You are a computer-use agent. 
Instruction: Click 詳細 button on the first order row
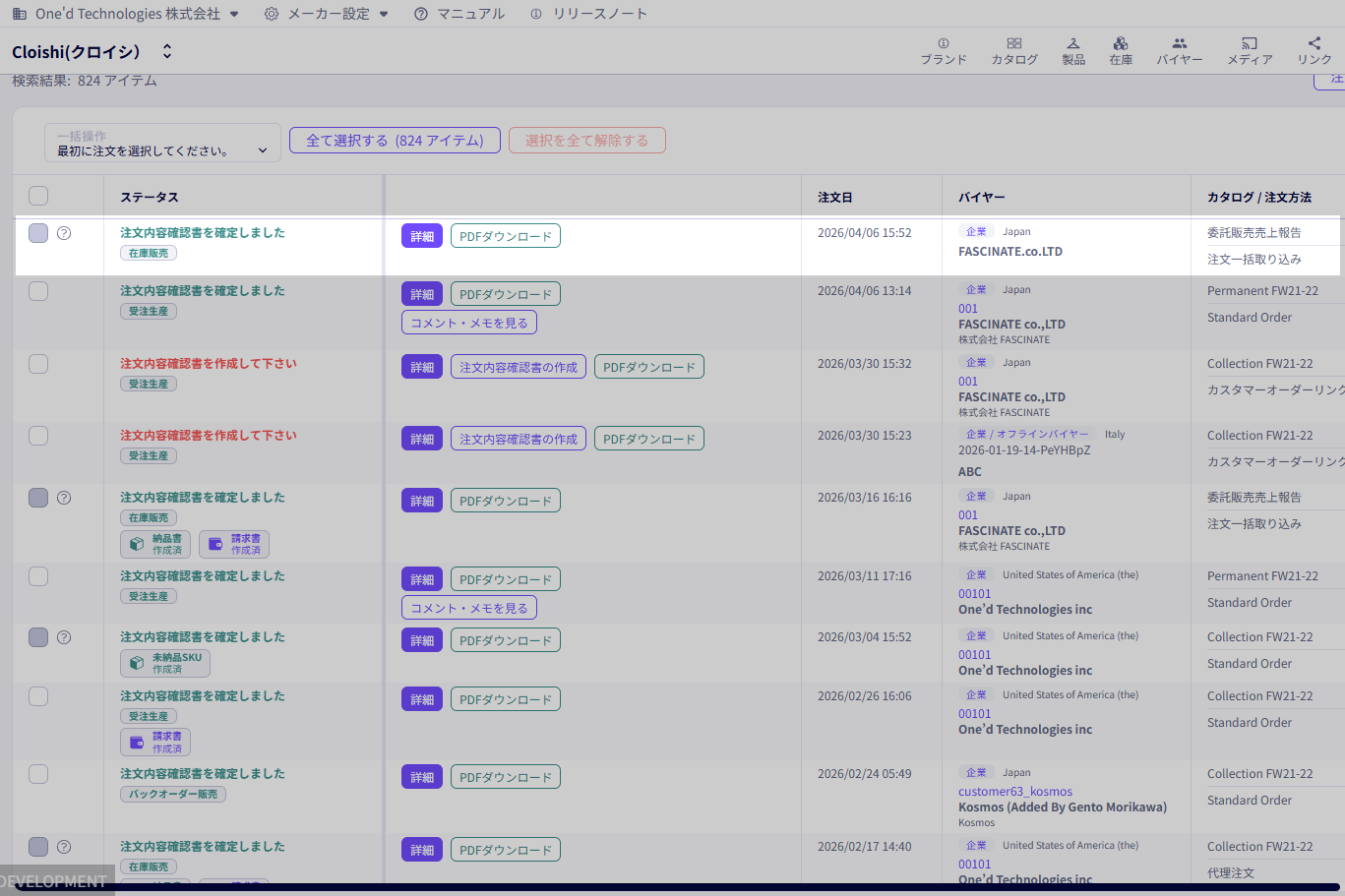[x=422, y=236]
